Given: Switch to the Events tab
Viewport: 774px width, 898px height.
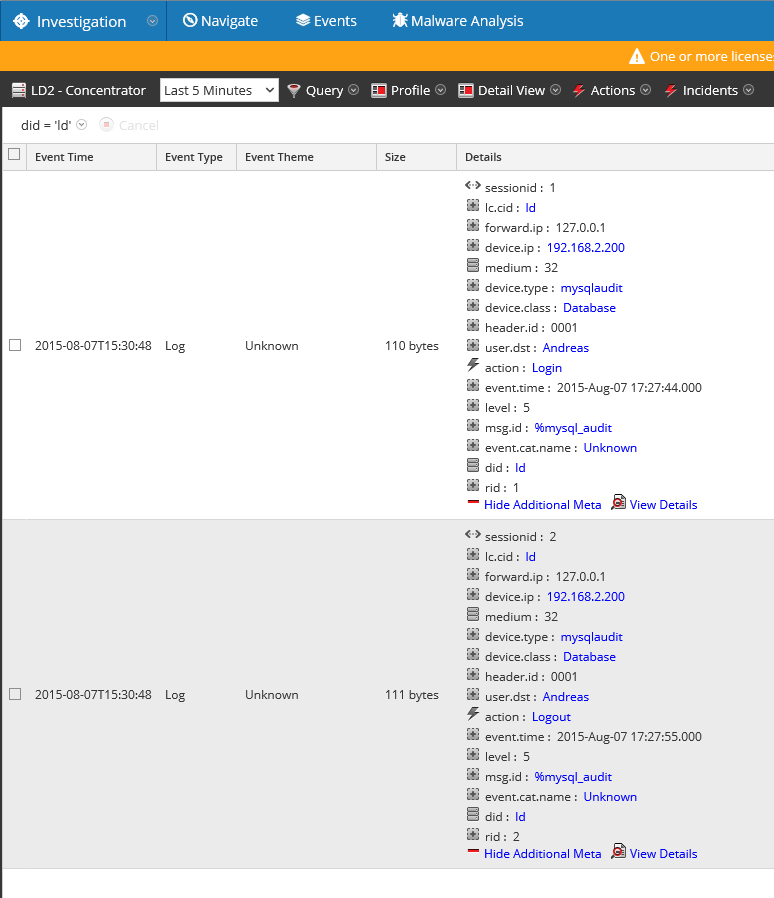Looking at the screenshot, I should (326, 21).
